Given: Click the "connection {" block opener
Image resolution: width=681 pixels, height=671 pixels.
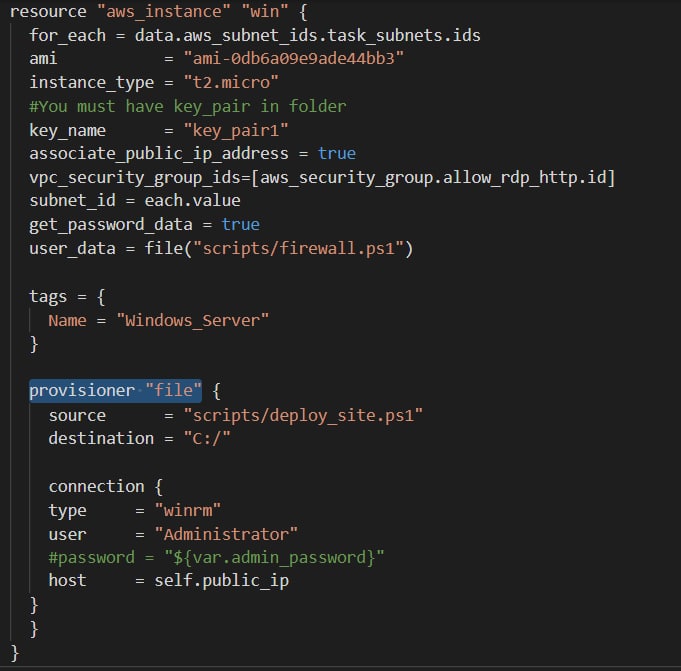Looking at the screenshot, I should pos(106,487).
